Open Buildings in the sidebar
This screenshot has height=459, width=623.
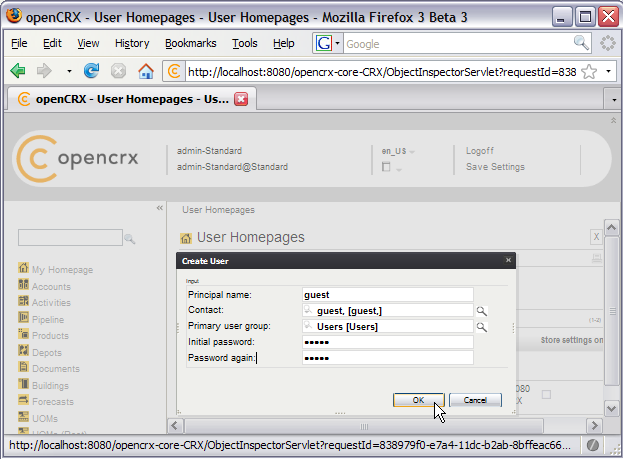pyautogui.click(x=50, y=385)
